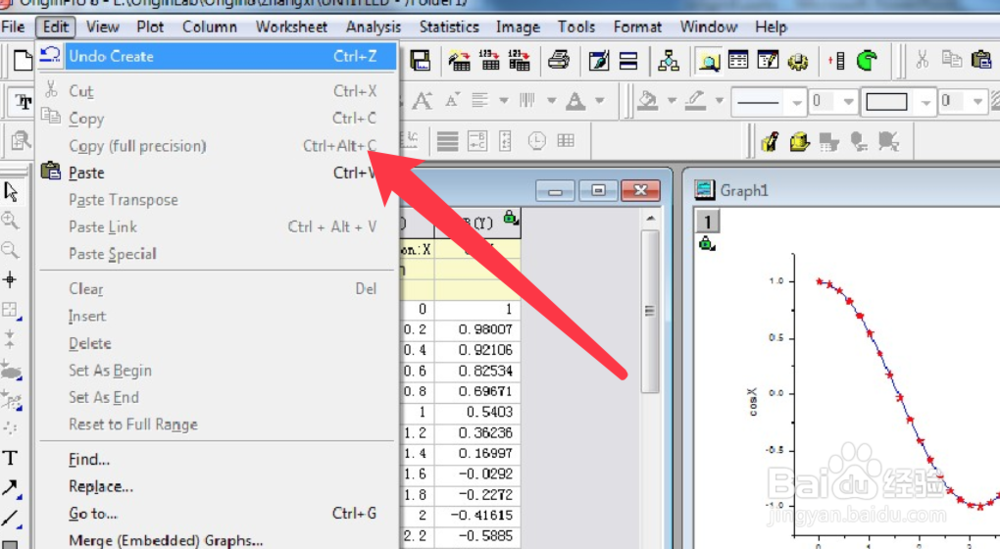Select the Text tool T icon
This screenshot has width=1000, height=549.
pos(10,458)
